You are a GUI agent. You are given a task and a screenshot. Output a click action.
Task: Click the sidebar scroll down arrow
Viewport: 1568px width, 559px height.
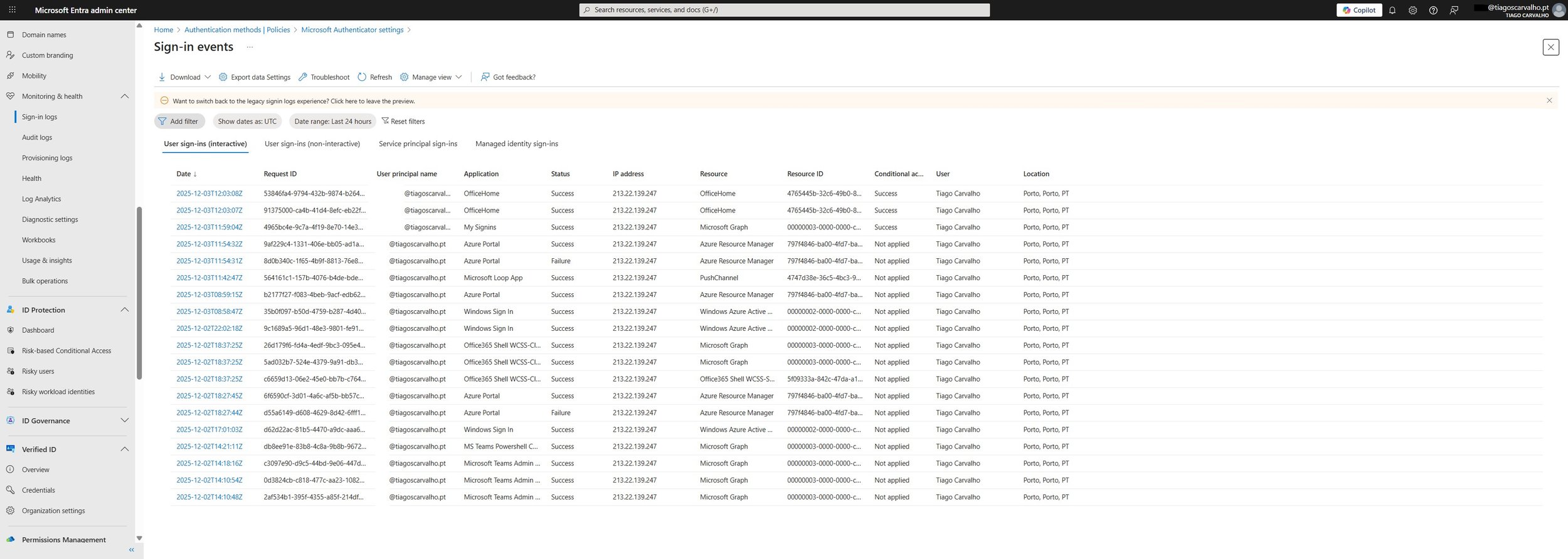[x=139, y=538]
